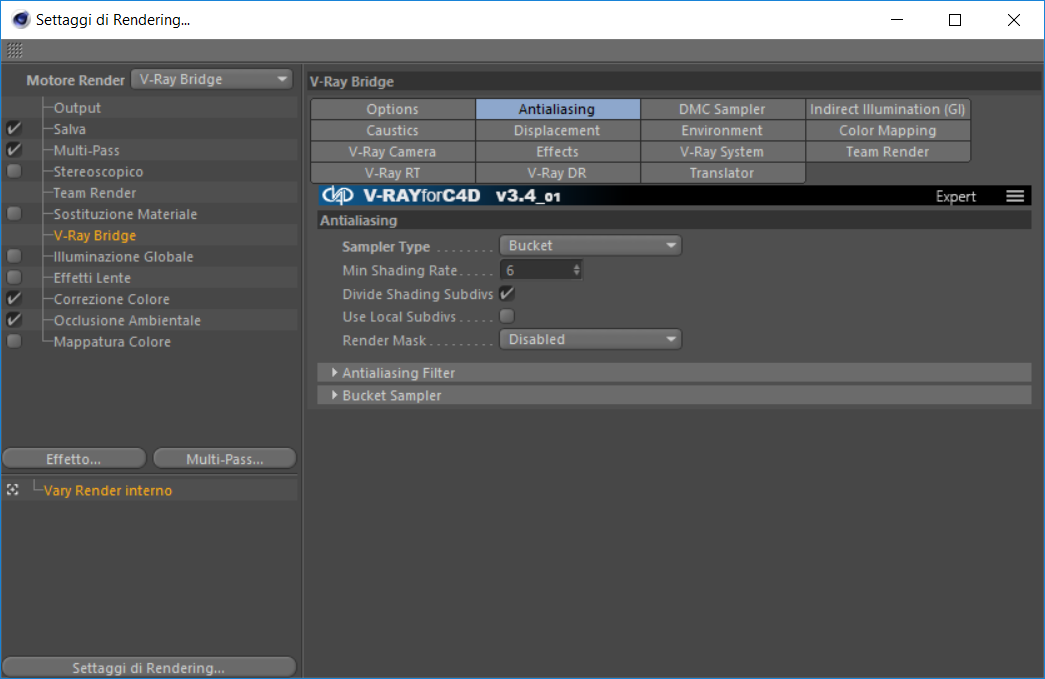Click the Min Shading Rate stepper arrows
This screenshot has width=1045, height=679.
pos(576,270)
